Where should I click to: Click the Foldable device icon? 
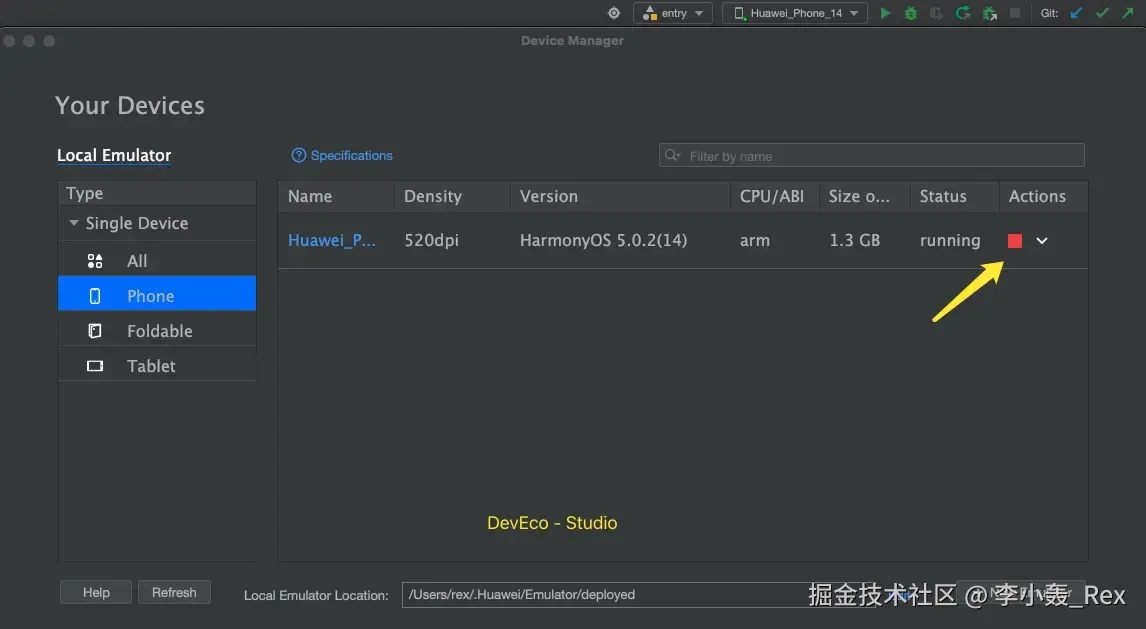(95, 331)
